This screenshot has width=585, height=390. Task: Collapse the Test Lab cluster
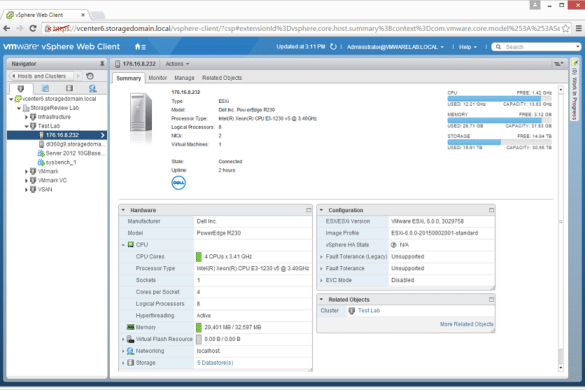click(x=26, y=126)
